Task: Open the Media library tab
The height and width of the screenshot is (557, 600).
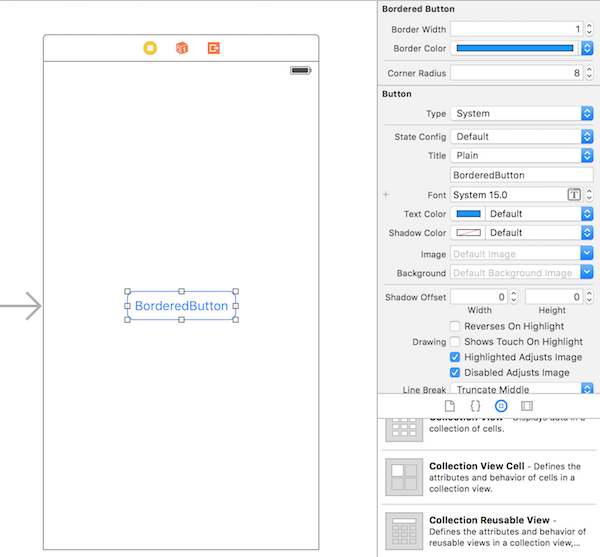Action: [527, 406]
